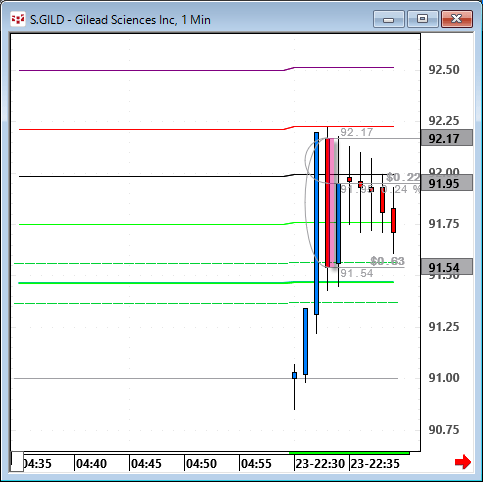Click the 04:55 time axis label
Viewport: 483px width, 482px height.
point(256,464)
